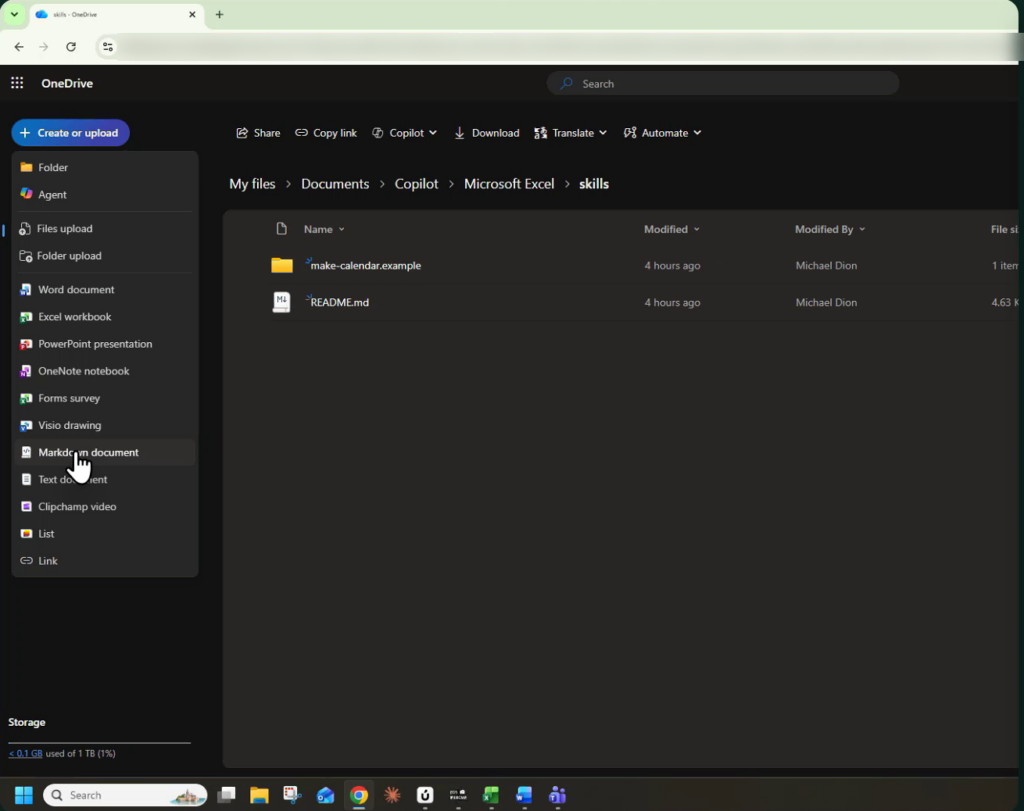Navigate to Microsoft Excel breadcrumb
Viewport: 1024px width, 811px height.
[x=509, y=184]
